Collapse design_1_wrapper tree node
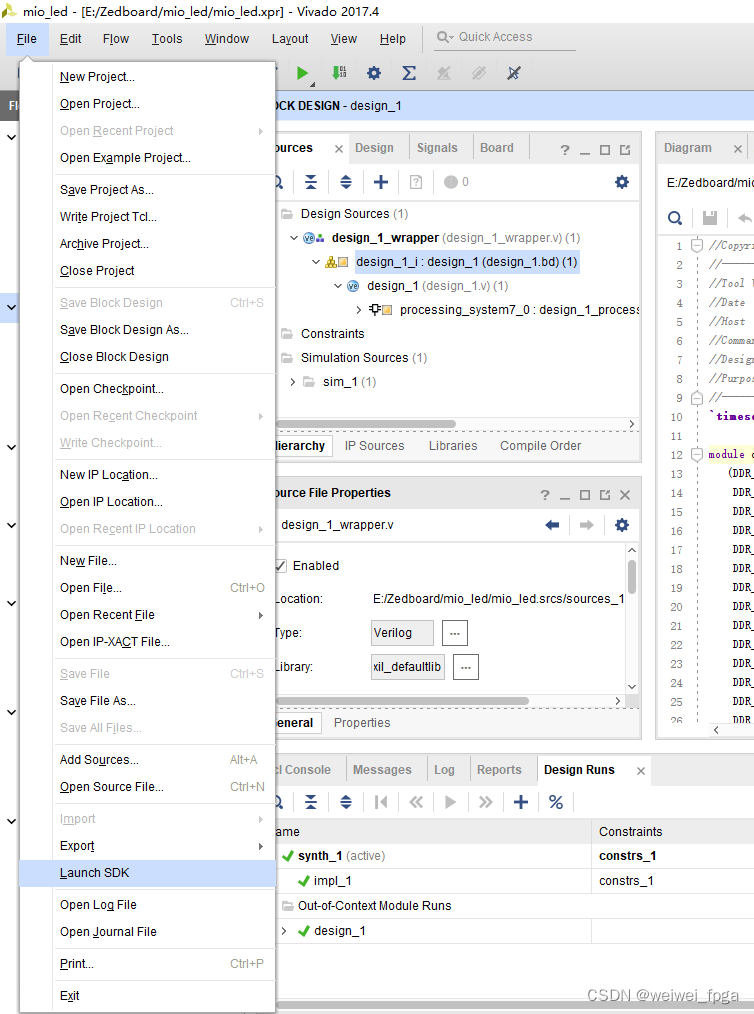754x1014 pixels. point(294,238)
